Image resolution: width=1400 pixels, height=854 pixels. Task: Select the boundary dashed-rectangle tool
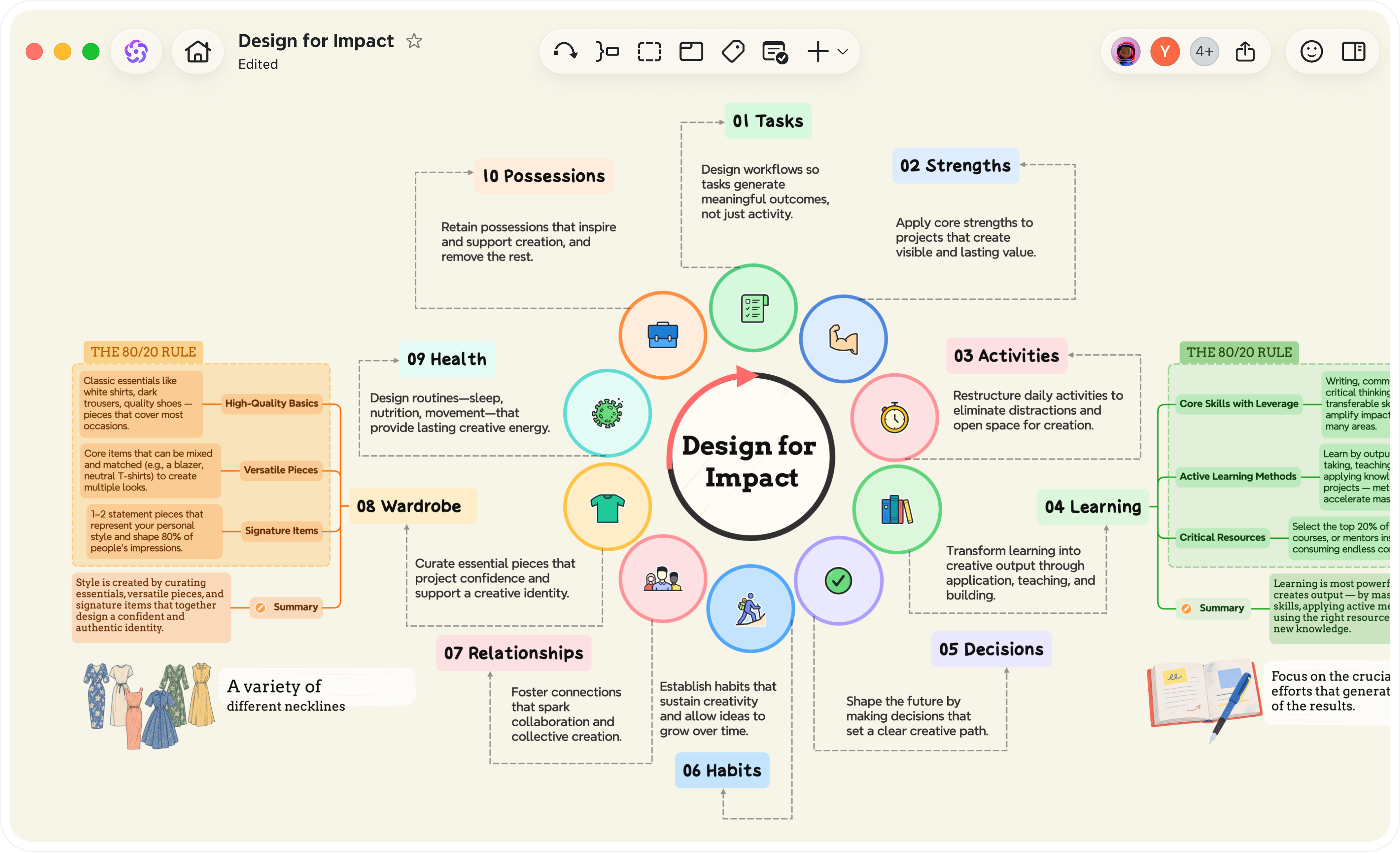click(649, 52)
